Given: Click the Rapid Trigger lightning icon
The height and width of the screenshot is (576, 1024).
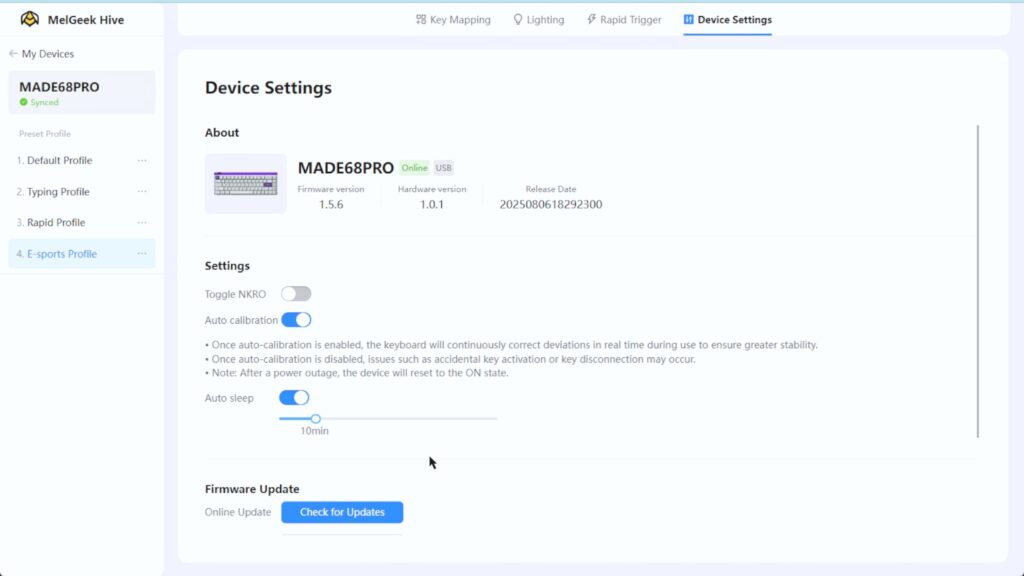Looking at the screenshot, I should (591, 20).
